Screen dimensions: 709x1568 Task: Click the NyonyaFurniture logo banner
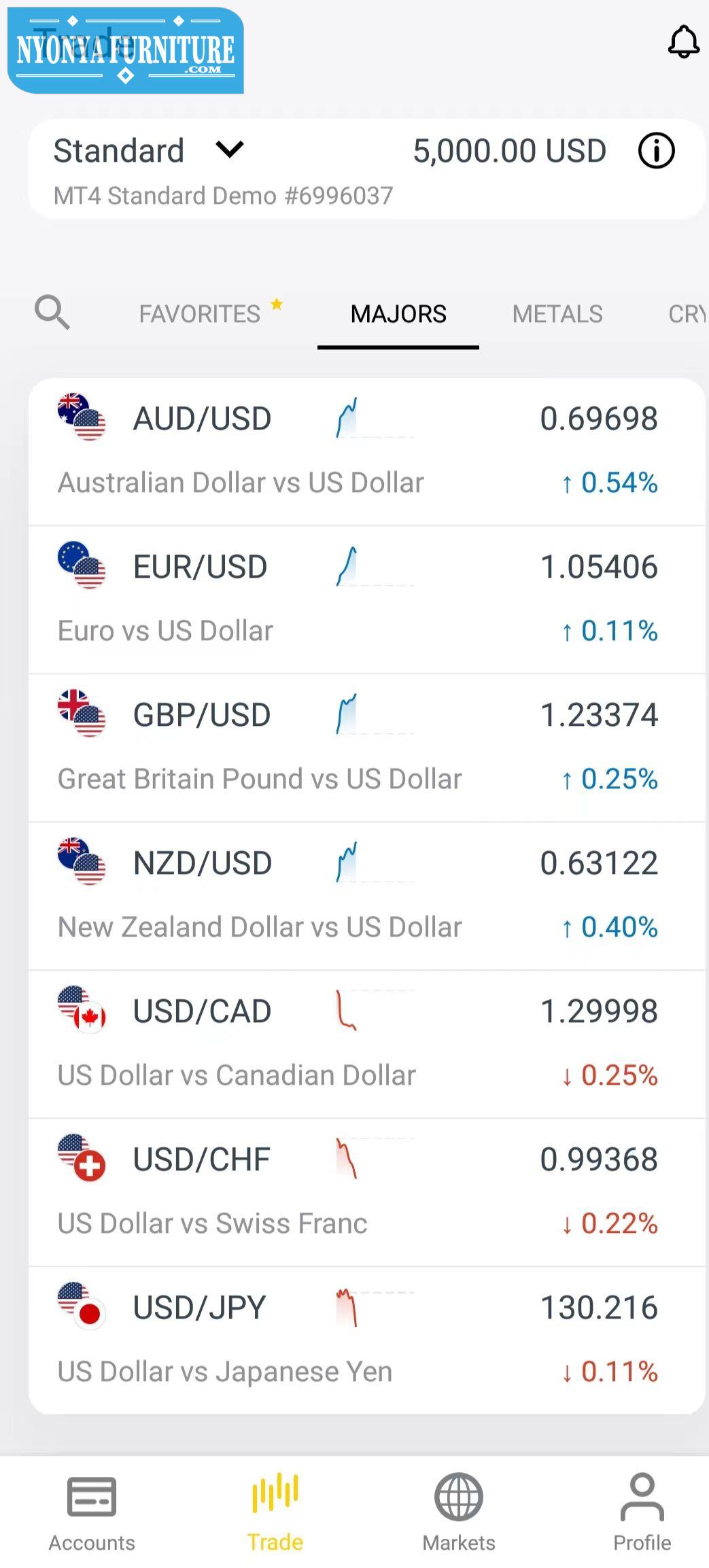(x=126, y=50)
